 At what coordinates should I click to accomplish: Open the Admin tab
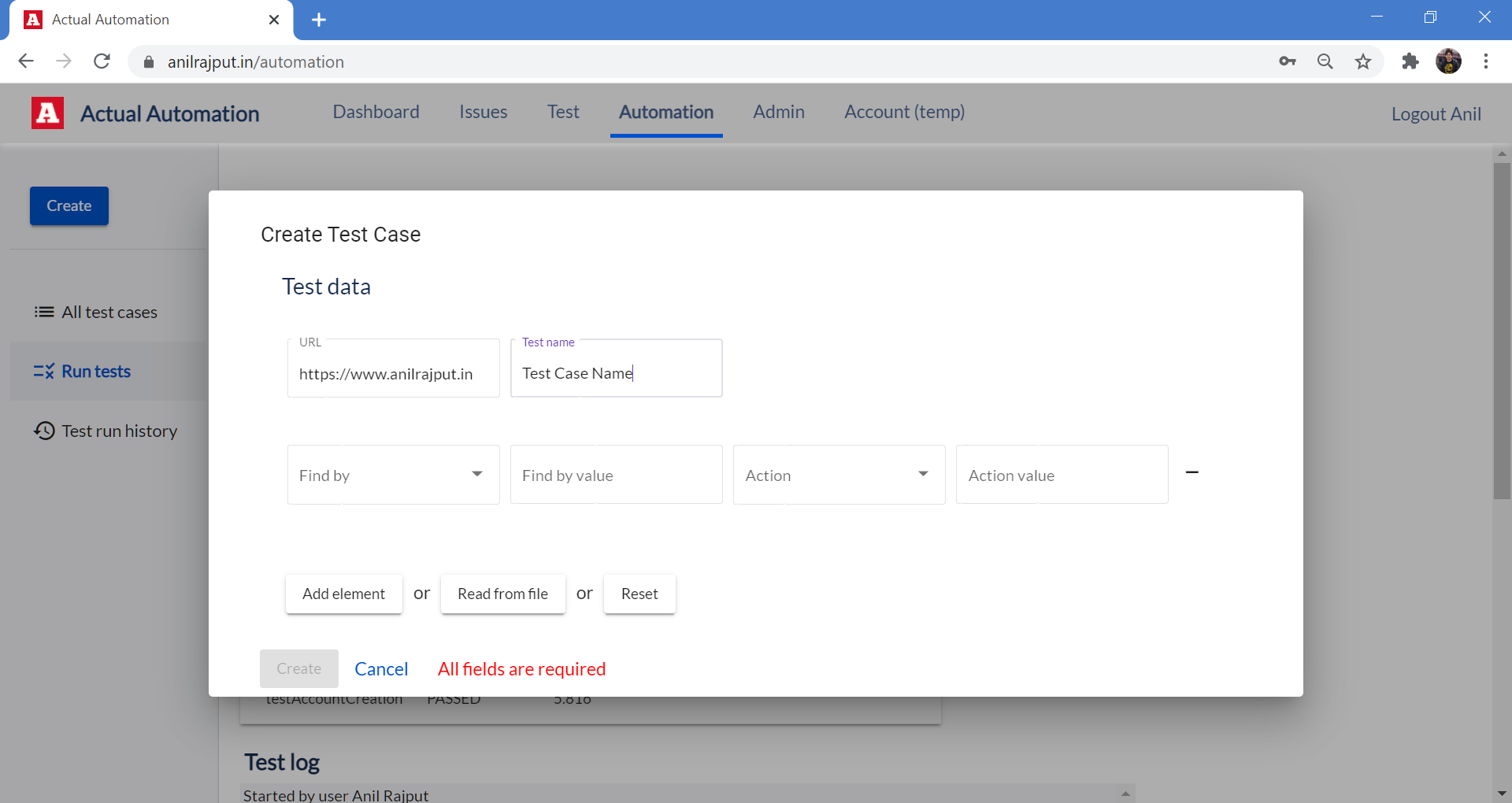tap(779, 112)
